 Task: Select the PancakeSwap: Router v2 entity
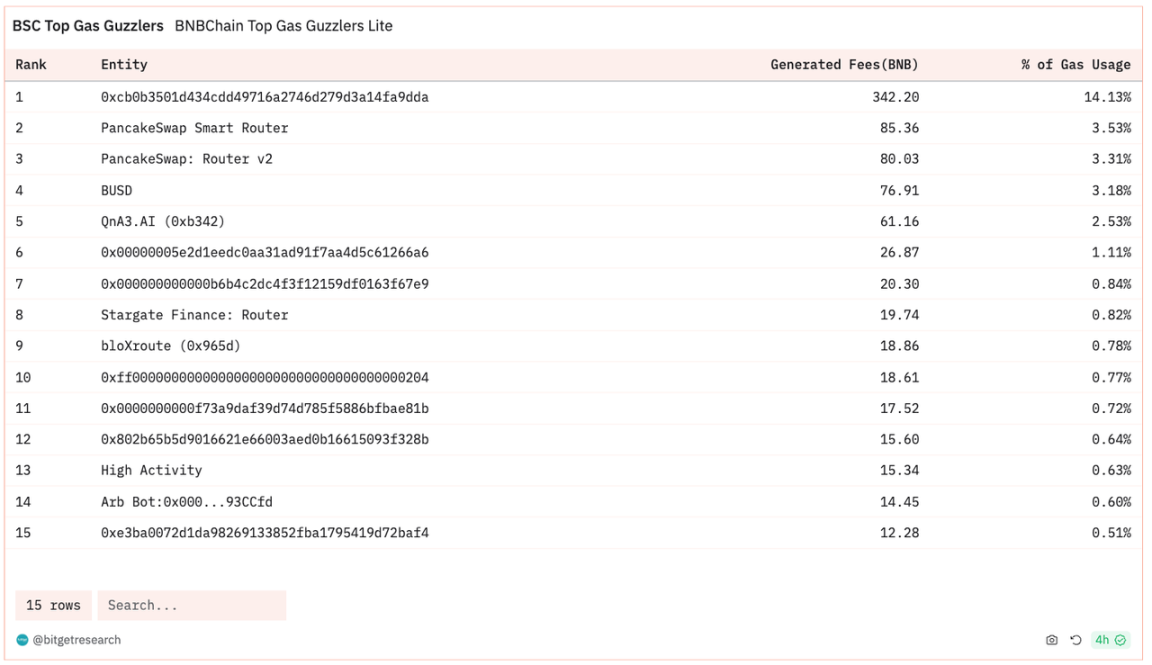(187, 159)
